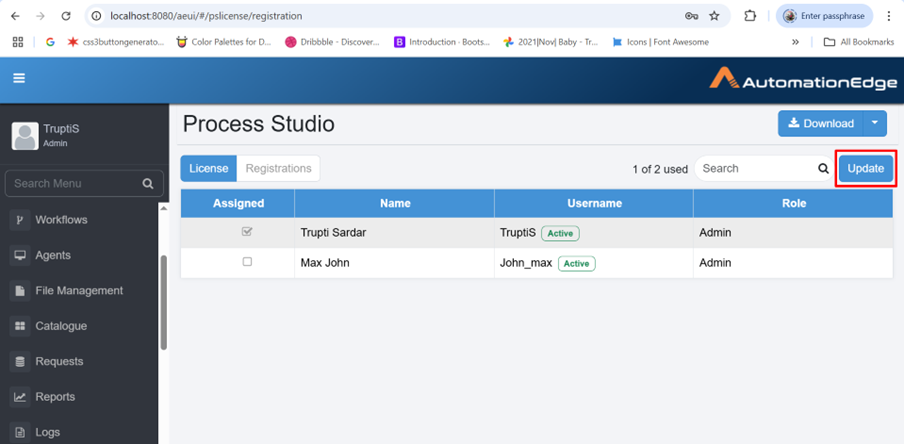904x444 pixels.
Task: Bookmark page with star icon
Action: pyautogui.click(x=714, y=16)
